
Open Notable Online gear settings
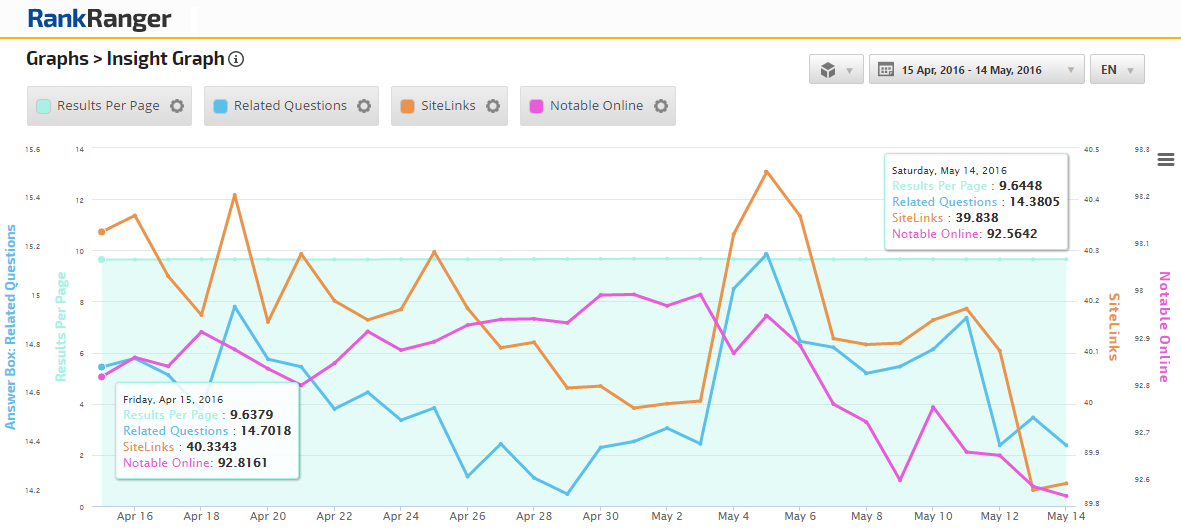tap(661, 106)
